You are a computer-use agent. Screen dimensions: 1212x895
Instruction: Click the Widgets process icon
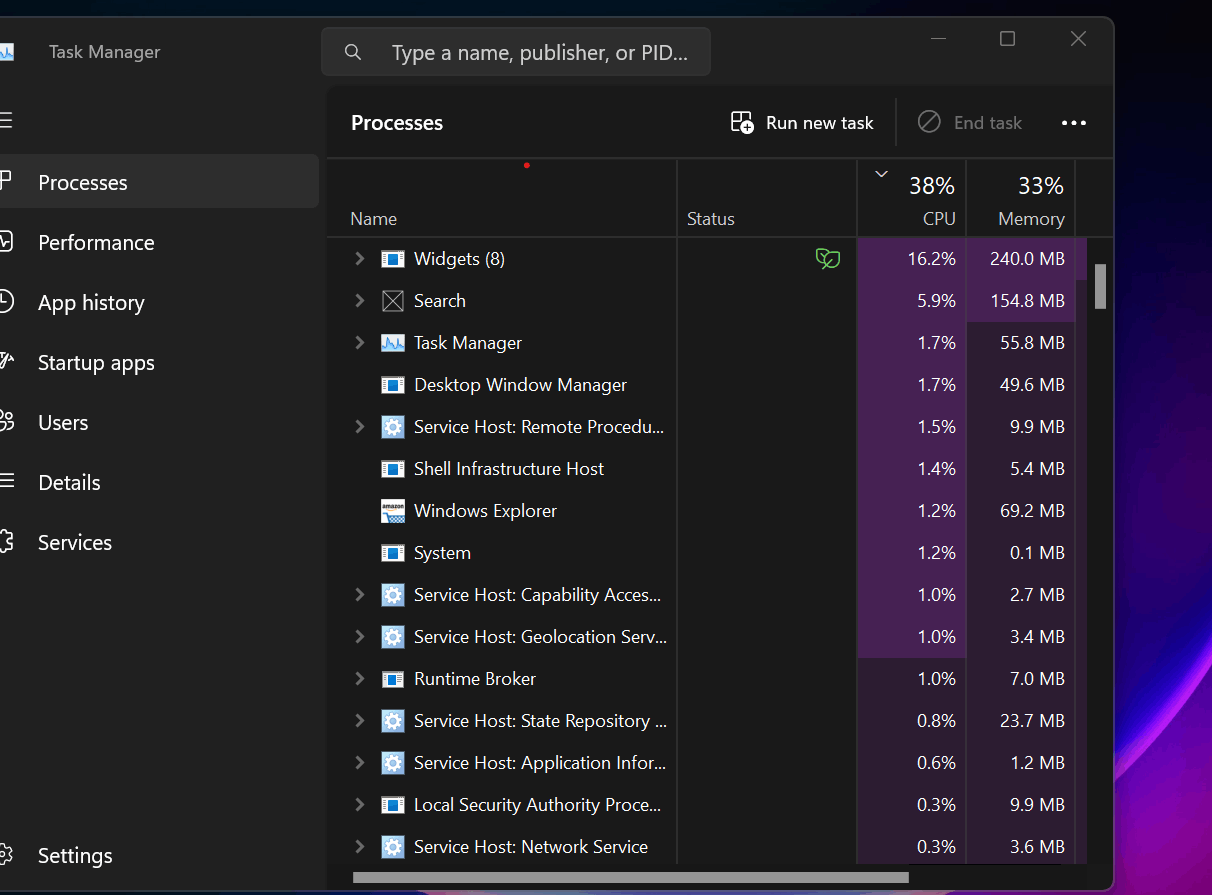click(393, 259)
